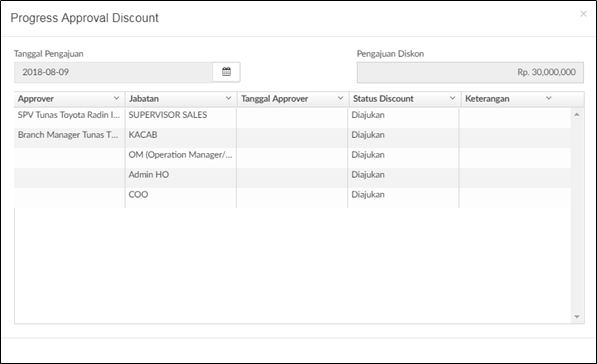Sort by the Status Discount header
This screenshot has height=364, width=597.
pos(383,99)
